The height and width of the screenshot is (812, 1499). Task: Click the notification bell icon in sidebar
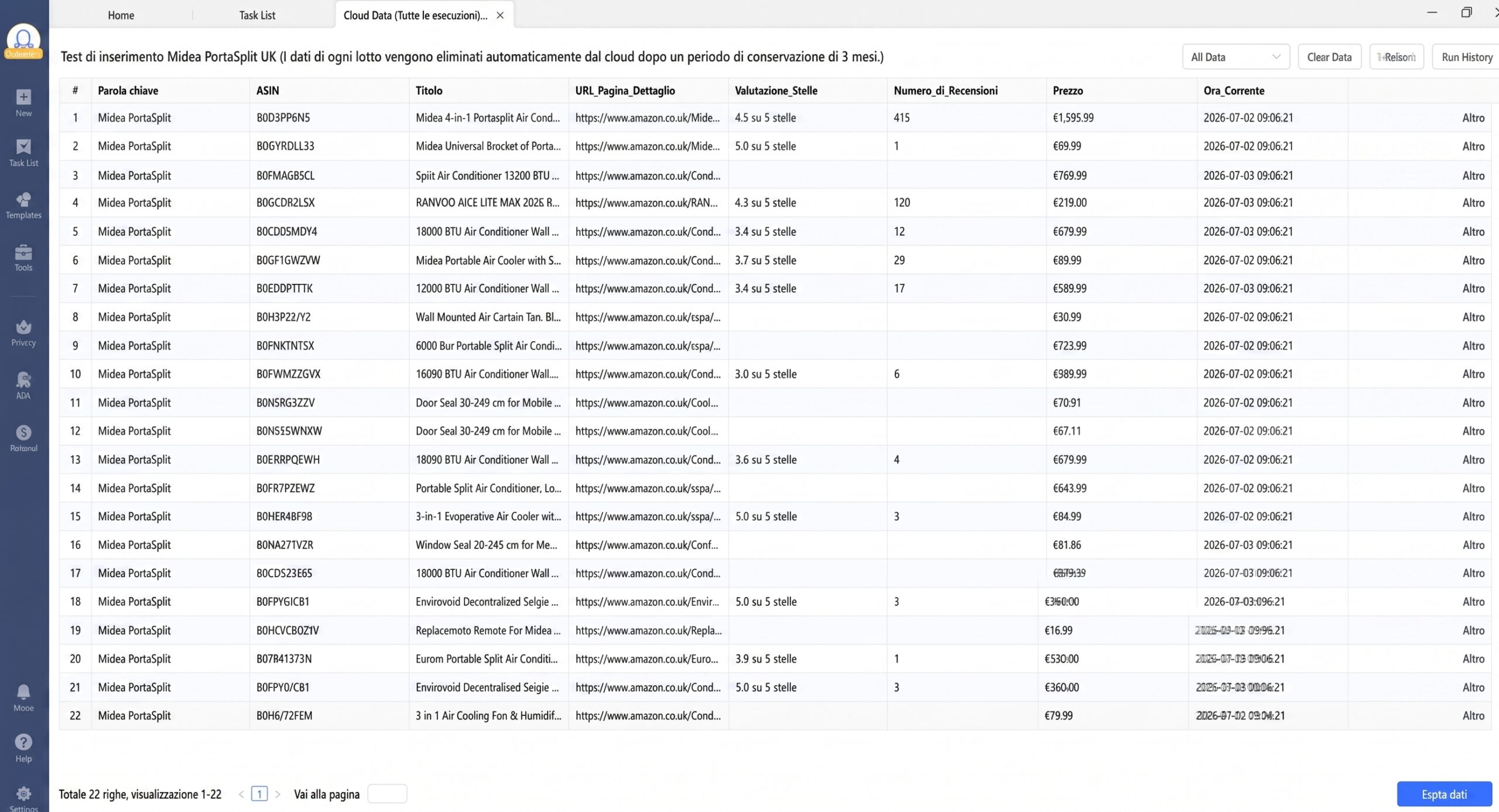[23, 692]
